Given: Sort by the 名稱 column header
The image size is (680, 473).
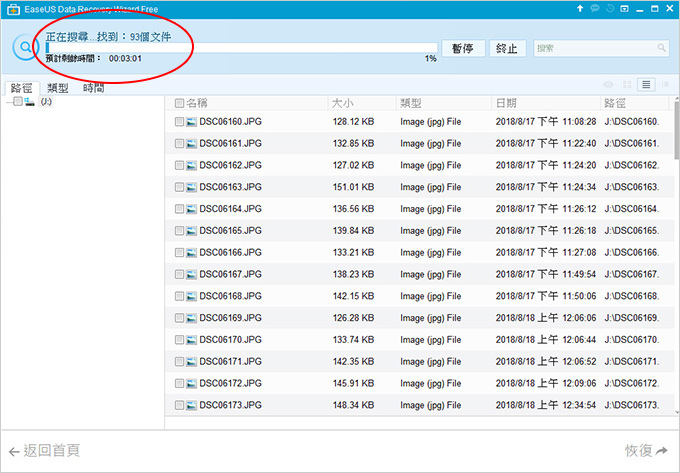Looking at the screenshot, I should coord(197,103).
